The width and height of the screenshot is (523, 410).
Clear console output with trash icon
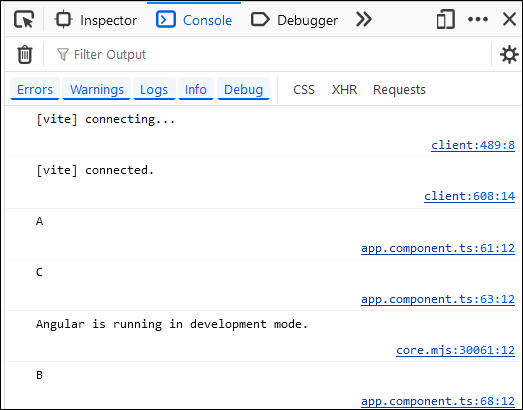25,54
